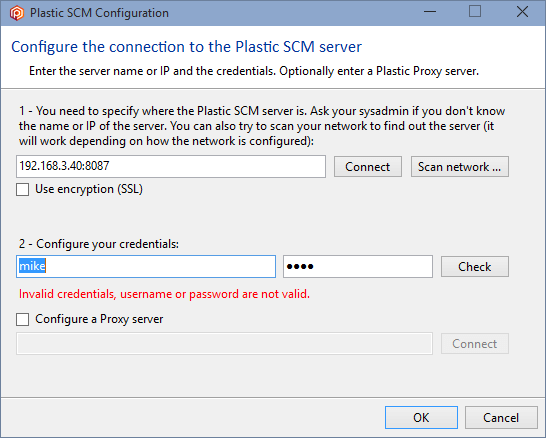Minimize the Plastic SCM Configuration window
This screenshot has width=546, height=438.
click(x=430, y=12)
